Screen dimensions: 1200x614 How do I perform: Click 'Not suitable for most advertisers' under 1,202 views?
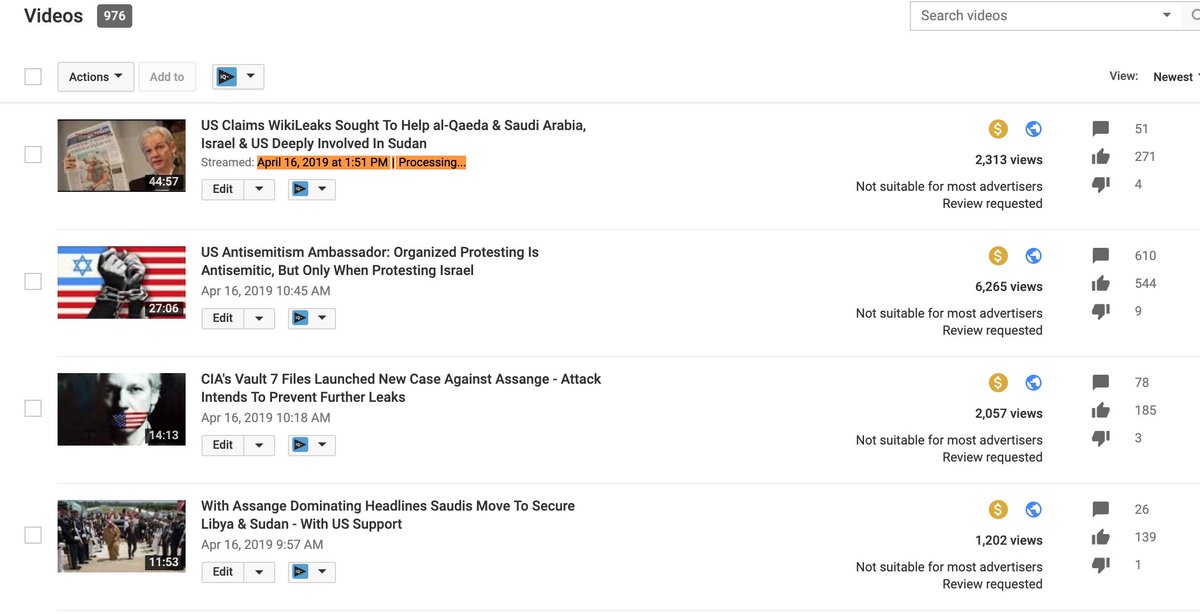(949, 567)
